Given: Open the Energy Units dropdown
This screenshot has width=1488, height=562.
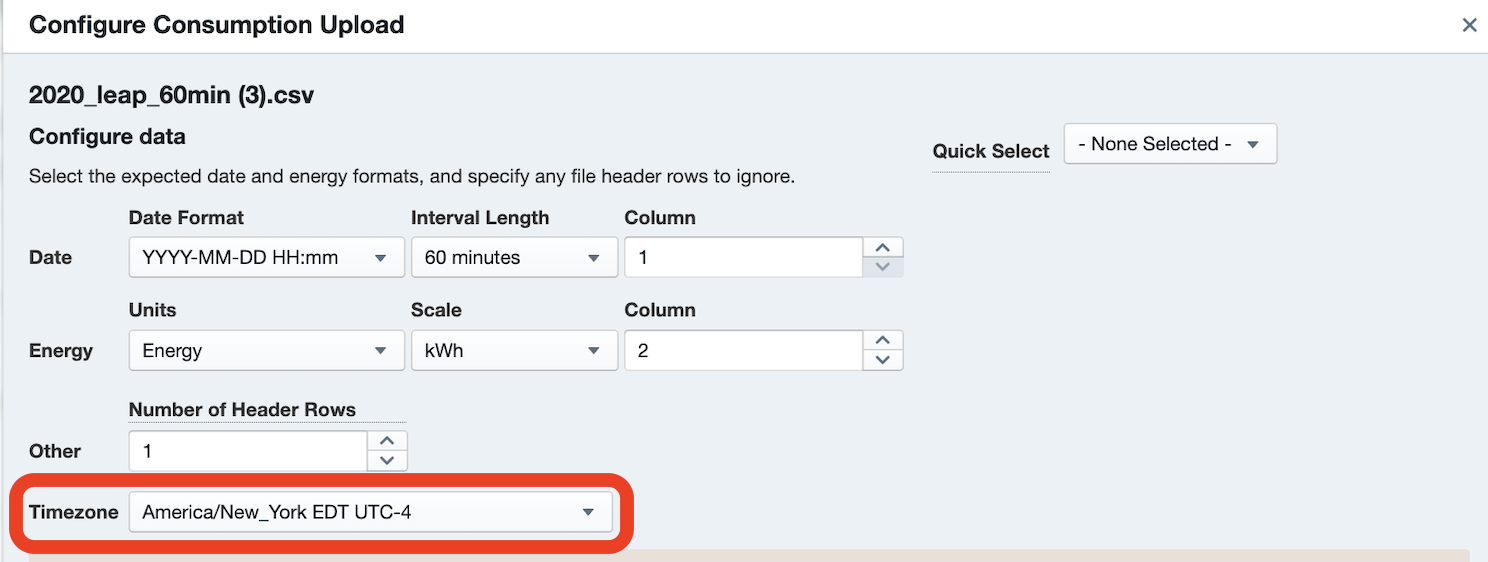Looking at the screenshot, I should pyautogui.click(x=266, y=351).
